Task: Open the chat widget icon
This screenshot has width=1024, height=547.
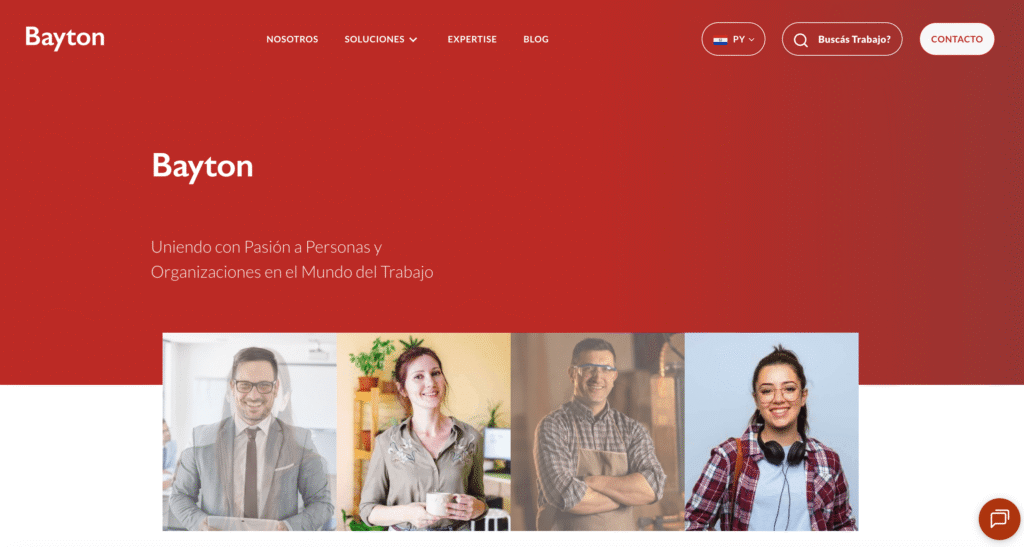Action: pos(999,519)
